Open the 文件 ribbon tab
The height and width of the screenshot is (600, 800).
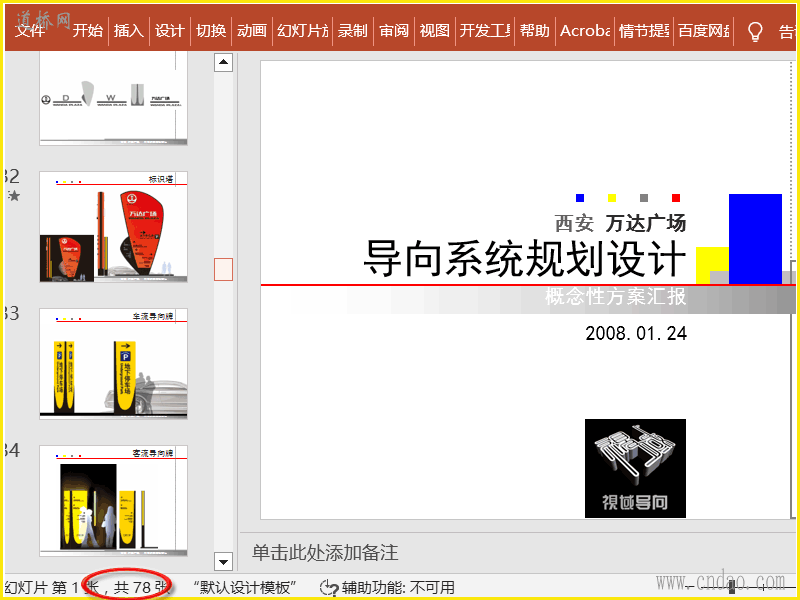point(30,31)
